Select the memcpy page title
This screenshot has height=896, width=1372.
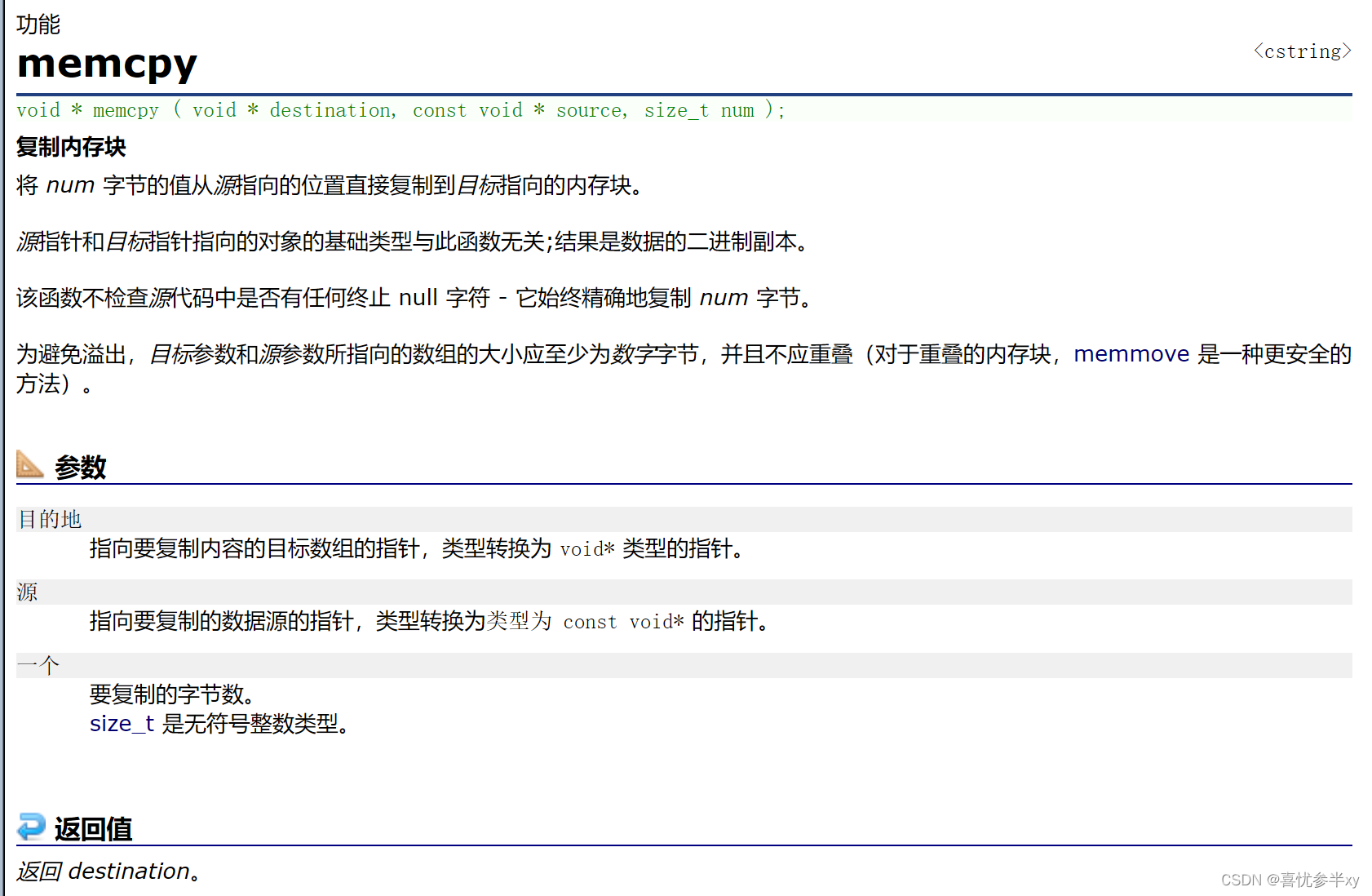tap(107, 64)
